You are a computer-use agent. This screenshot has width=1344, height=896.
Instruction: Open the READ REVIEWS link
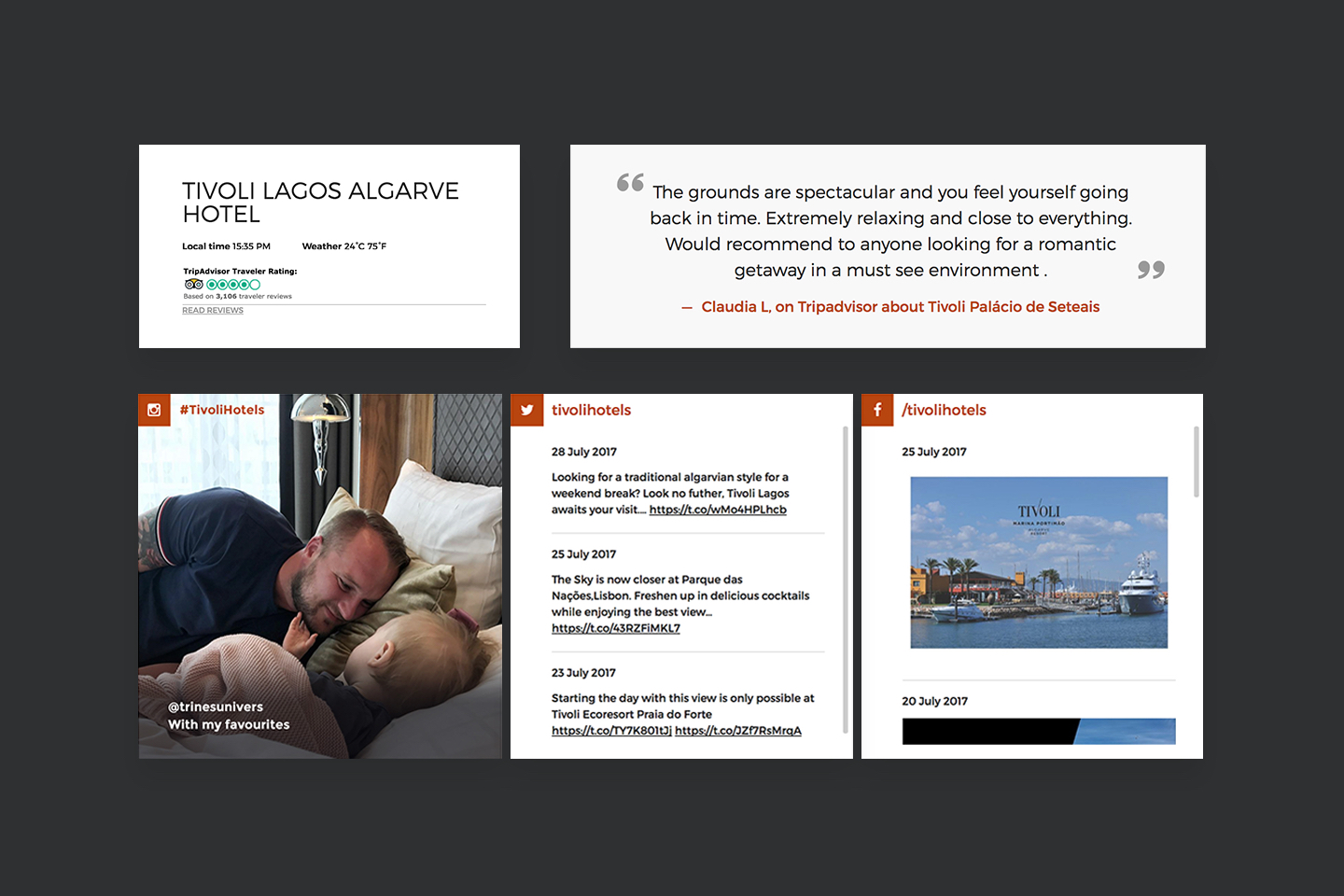pyautogui.click(x=213, y=311)
